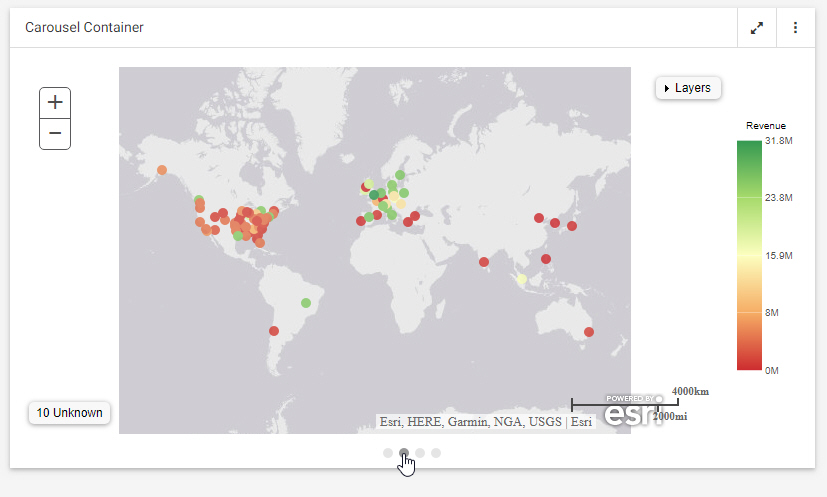Click the Esri attribution text
The image size is (827, 497).
(x=486, y=422)
